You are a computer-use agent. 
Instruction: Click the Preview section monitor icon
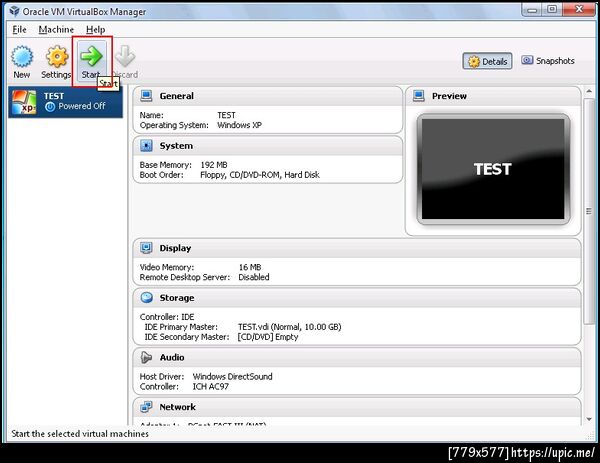419,96
